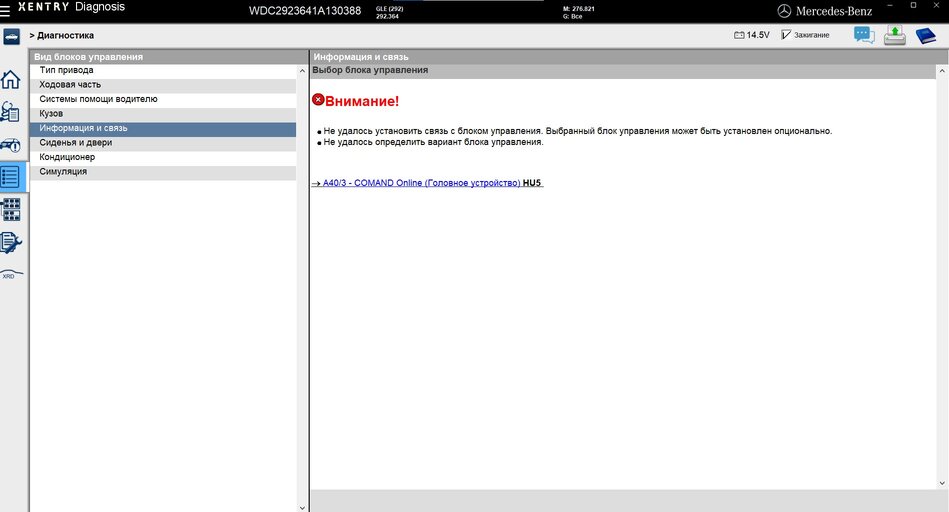Select Симуляция category
The image size is (949, 512).
tap(163, 172)
